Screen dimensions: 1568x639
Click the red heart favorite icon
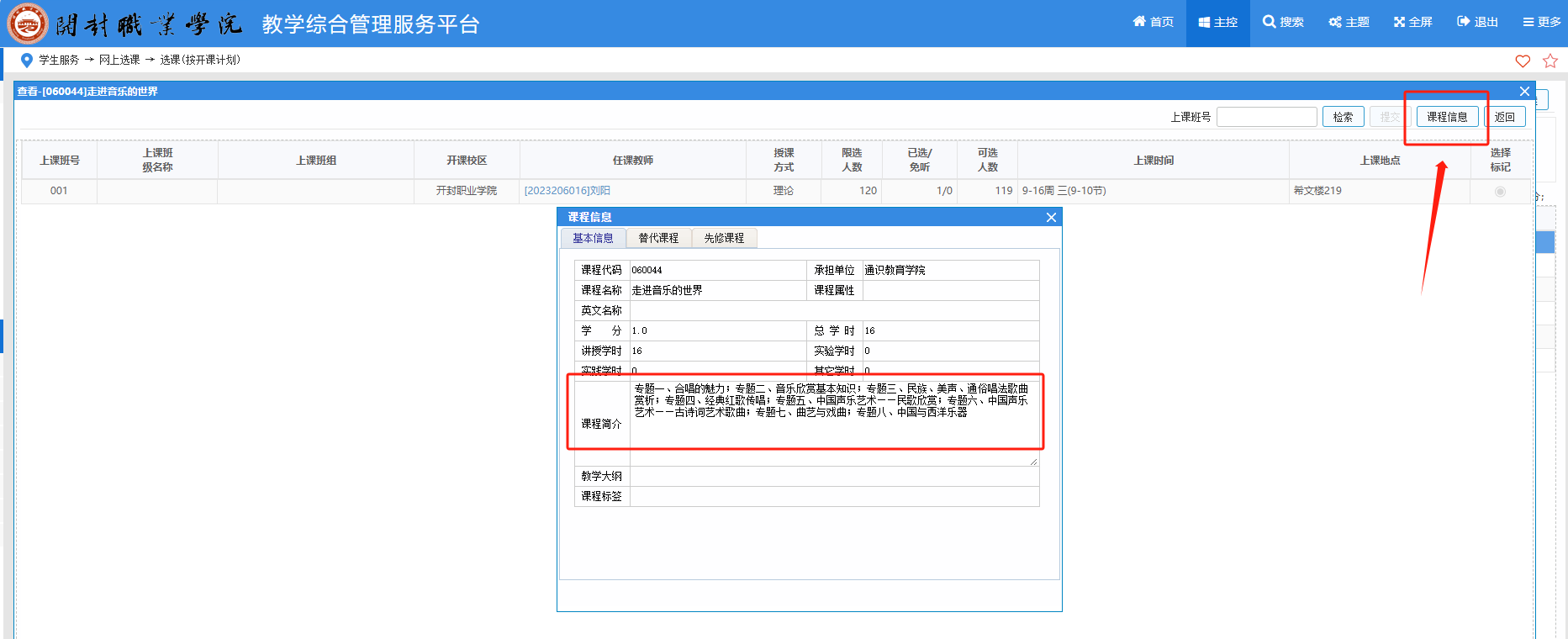click(1523, 61)
